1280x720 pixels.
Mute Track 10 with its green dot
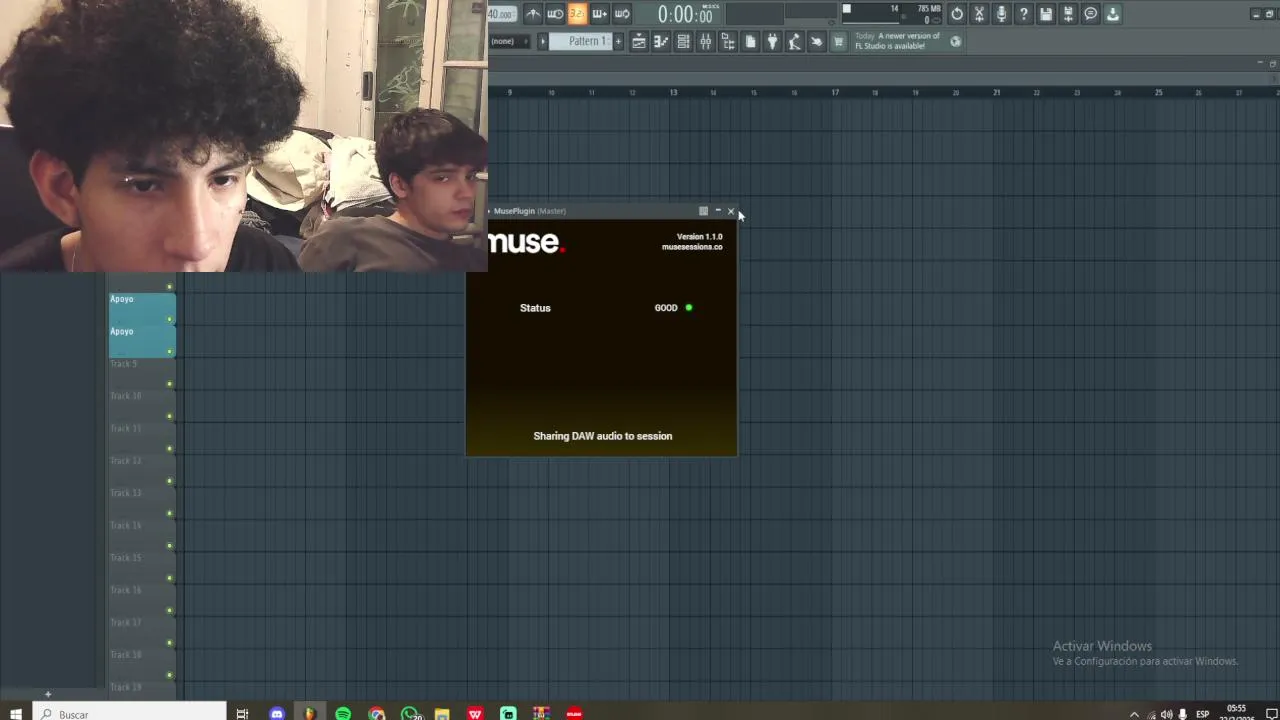170,416
